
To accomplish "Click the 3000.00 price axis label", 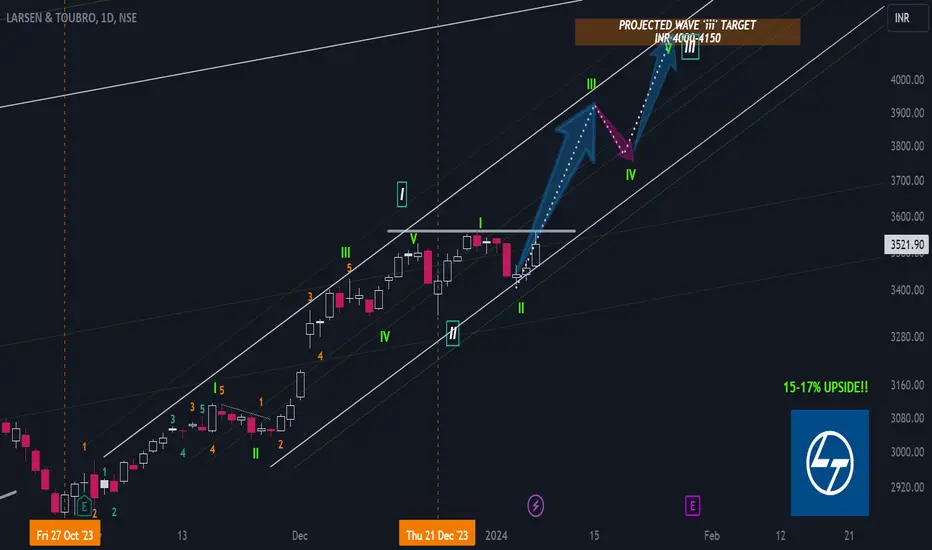I will 907,452.
